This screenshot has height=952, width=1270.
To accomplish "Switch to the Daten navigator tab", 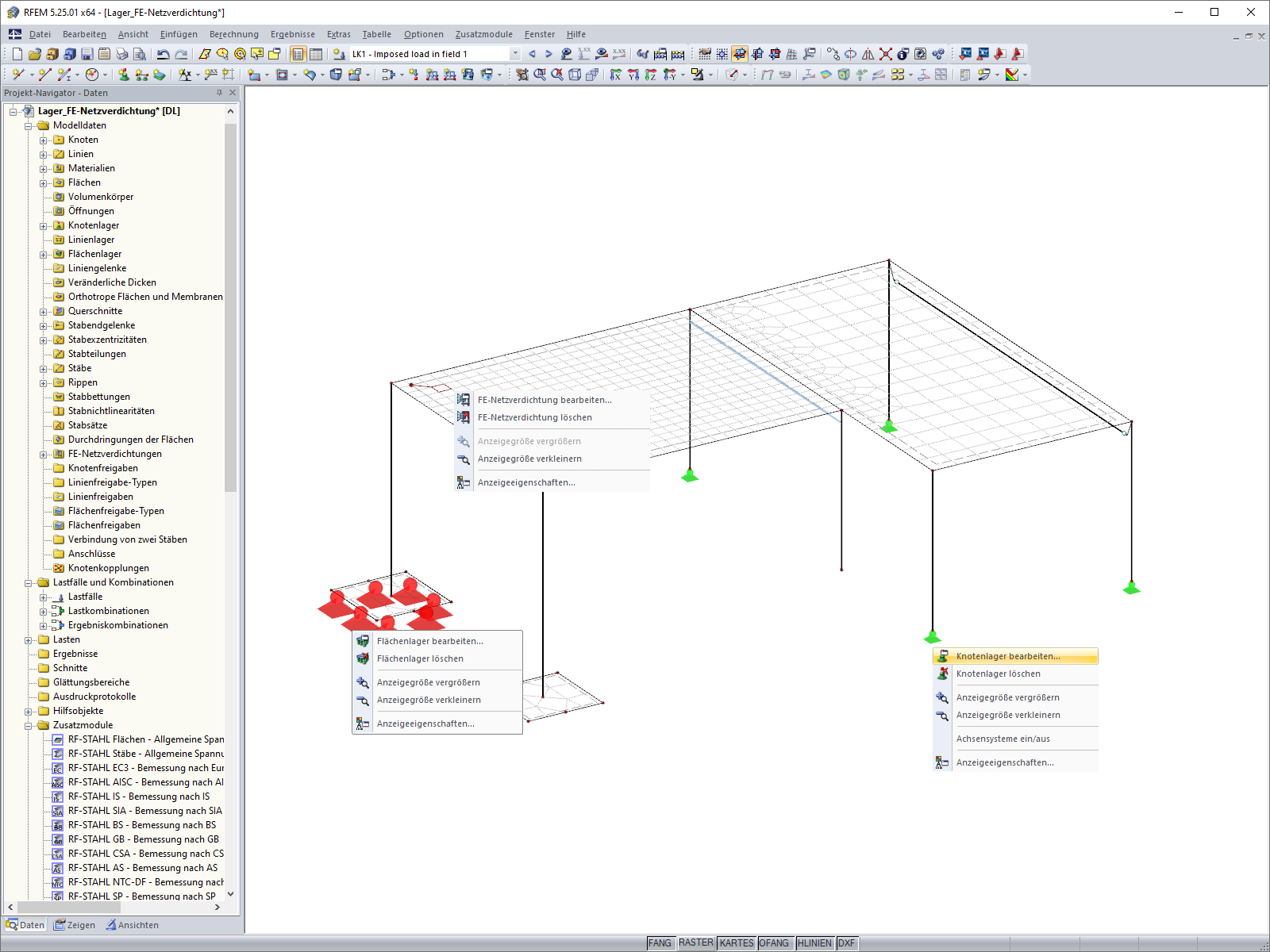I will [25, 925].
